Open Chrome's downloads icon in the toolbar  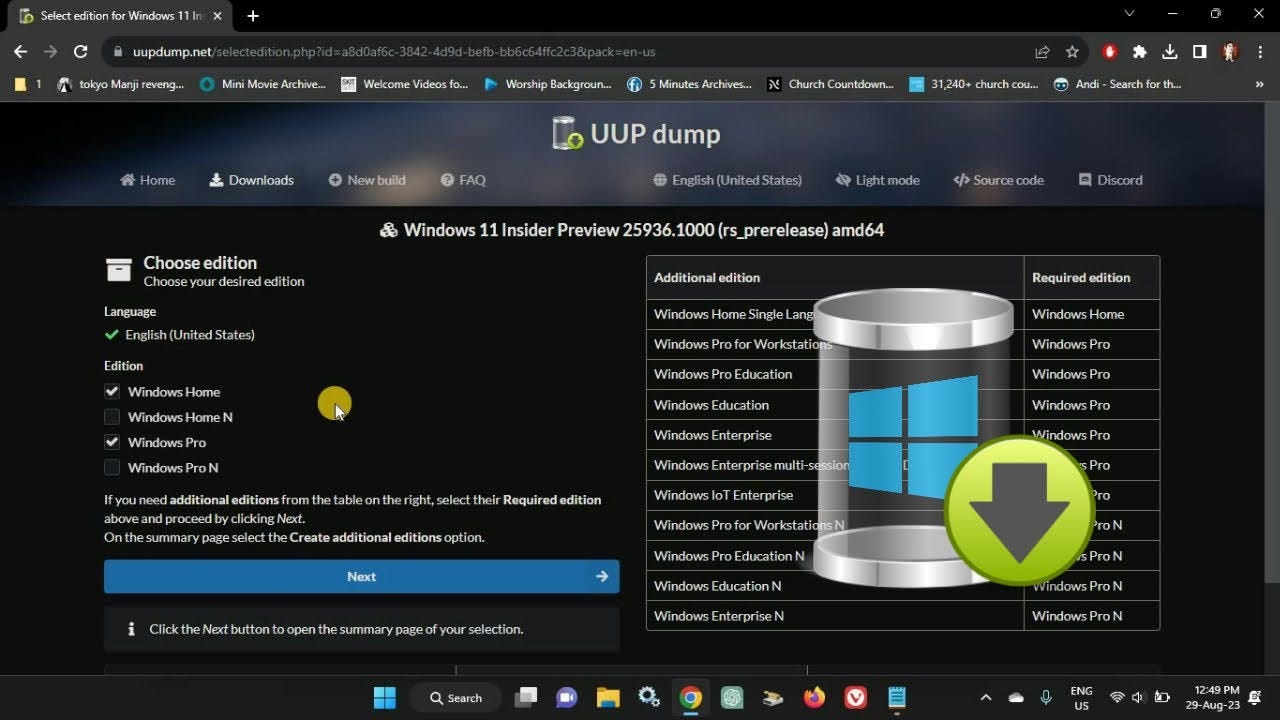coord(1169,51)
